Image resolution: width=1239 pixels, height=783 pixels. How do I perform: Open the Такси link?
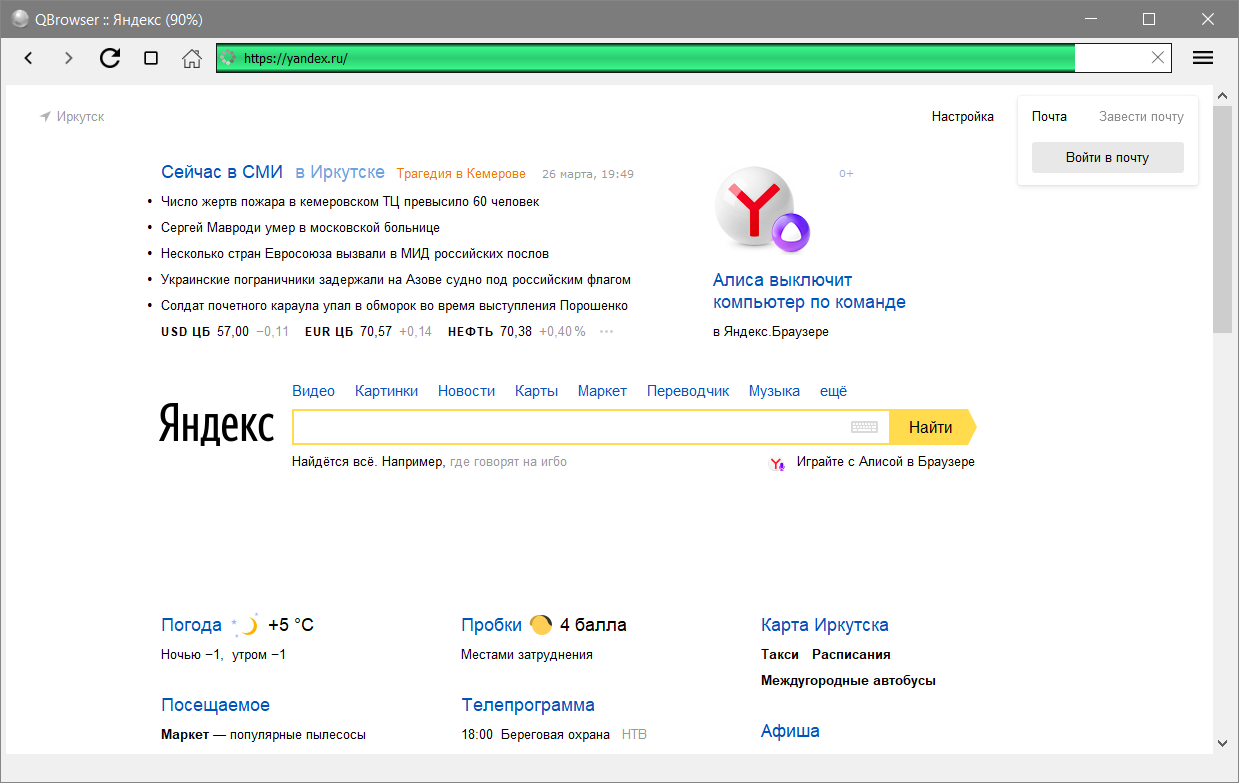tap(780, 655)
